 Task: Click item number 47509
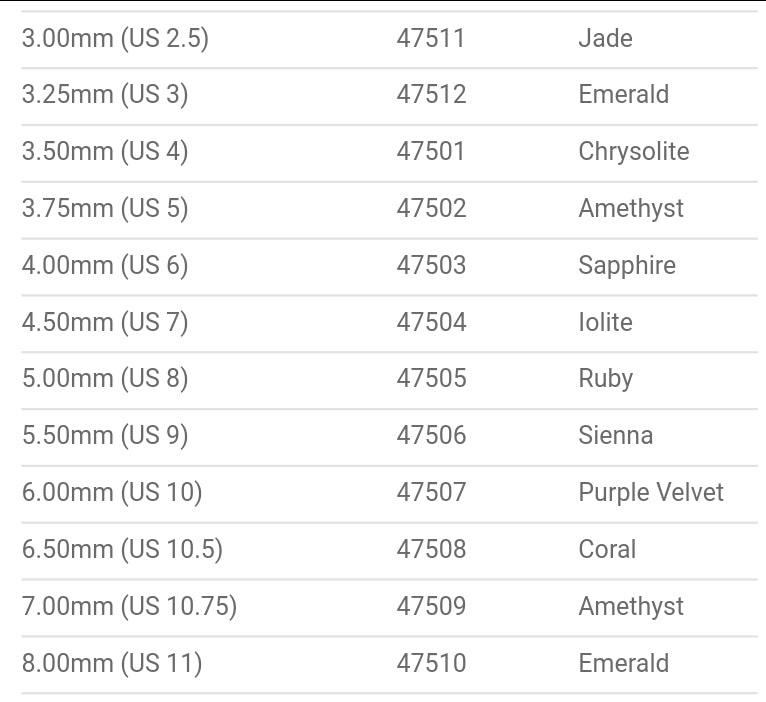coord(431,607)
